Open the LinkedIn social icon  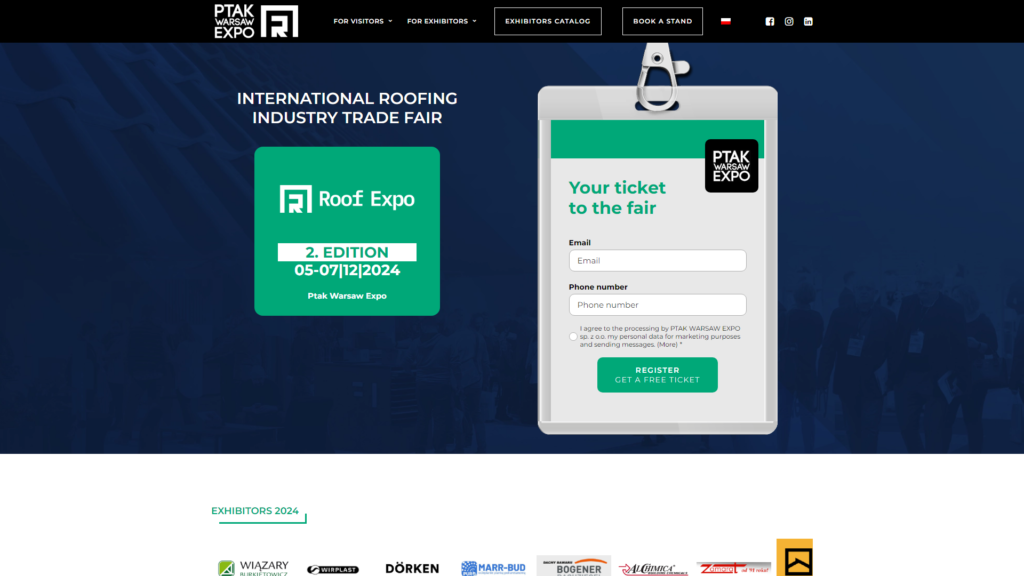808,22
